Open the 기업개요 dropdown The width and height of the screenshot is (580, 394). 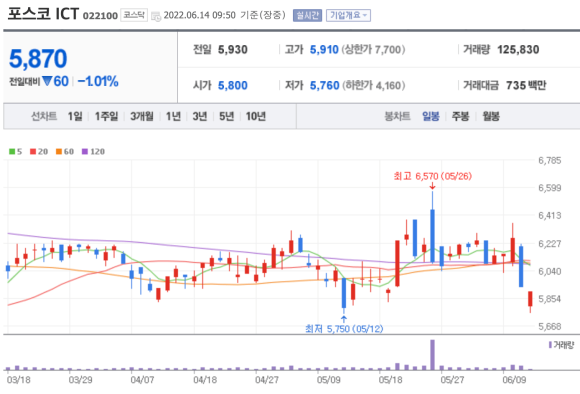[x=348, y=15]
